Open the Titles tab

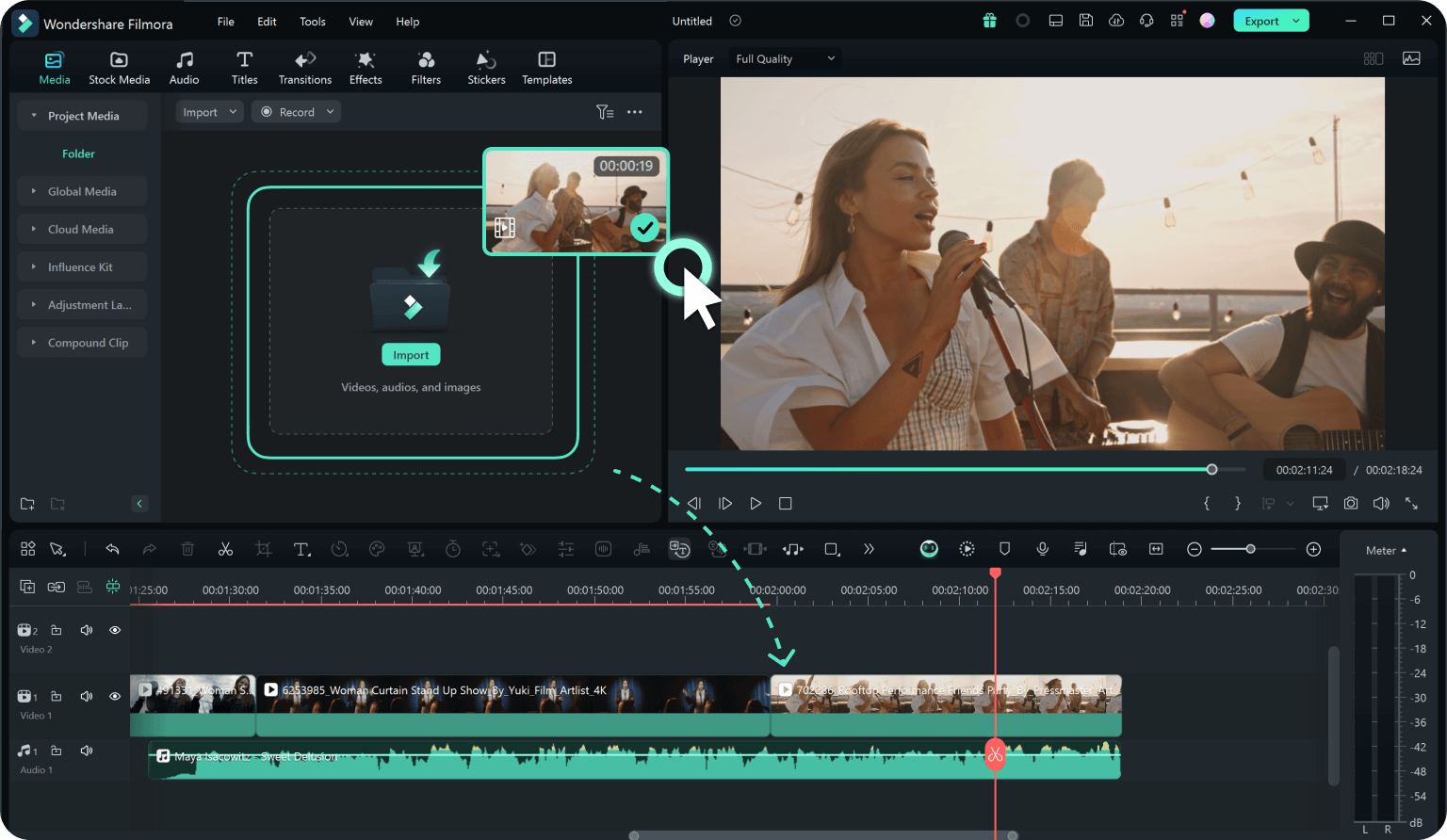point(245,69)
